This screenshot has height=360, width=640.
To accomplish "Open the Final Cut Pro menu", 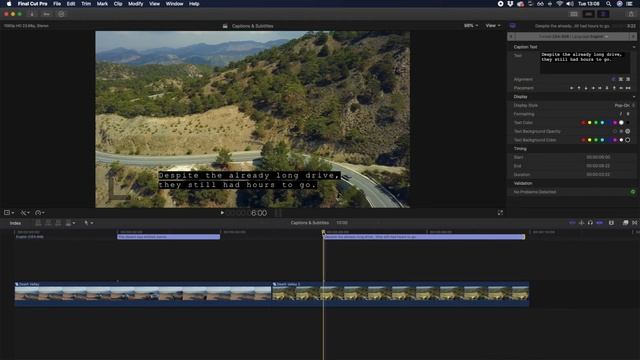I will [32, 4].
